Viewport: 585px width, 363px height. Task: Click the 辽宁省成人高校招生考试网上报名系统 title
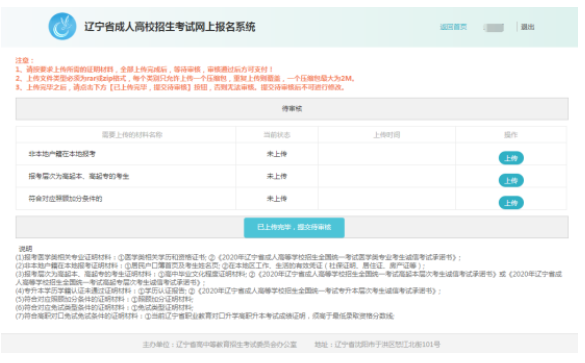[170, 27]
